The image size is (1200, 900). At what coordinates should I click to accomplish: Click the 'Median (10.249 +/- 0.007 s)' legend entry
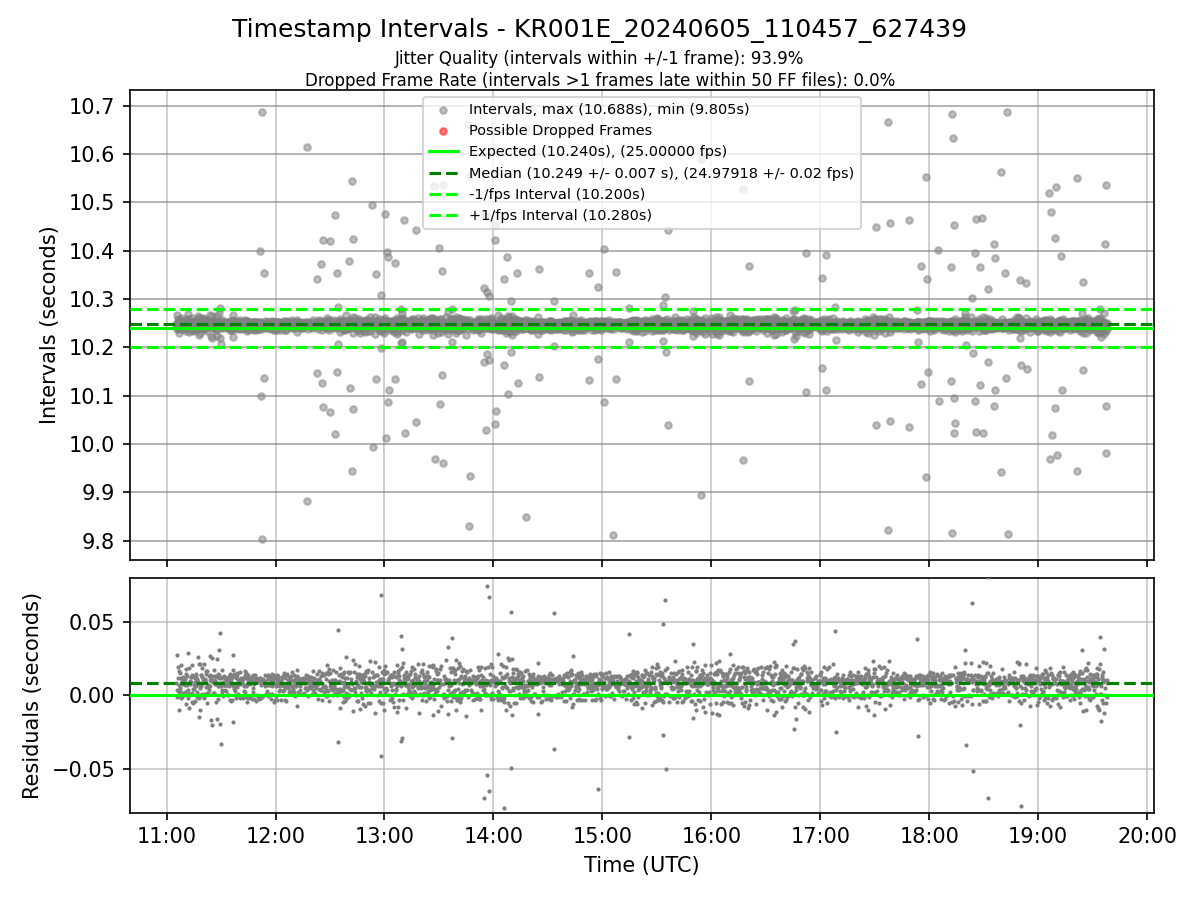pos(661,173)
